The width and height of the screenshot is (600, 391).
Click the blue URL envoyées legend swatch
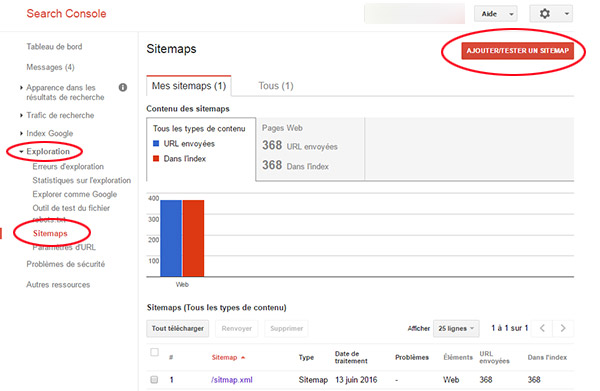pos(156,143)
